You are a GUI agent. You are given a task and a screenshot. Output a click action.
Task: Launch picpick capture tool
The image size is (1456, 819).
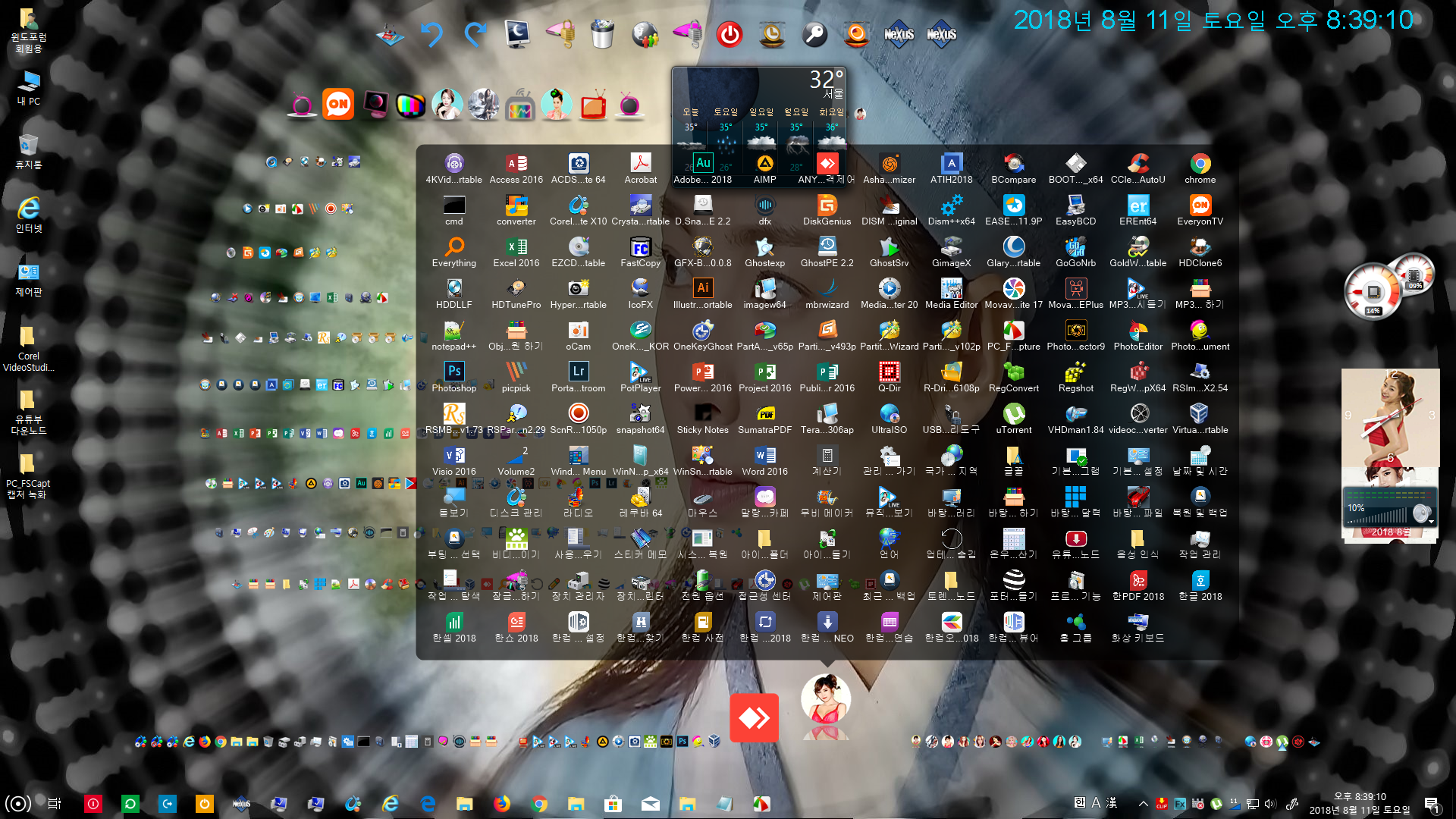tap(516, 377)
